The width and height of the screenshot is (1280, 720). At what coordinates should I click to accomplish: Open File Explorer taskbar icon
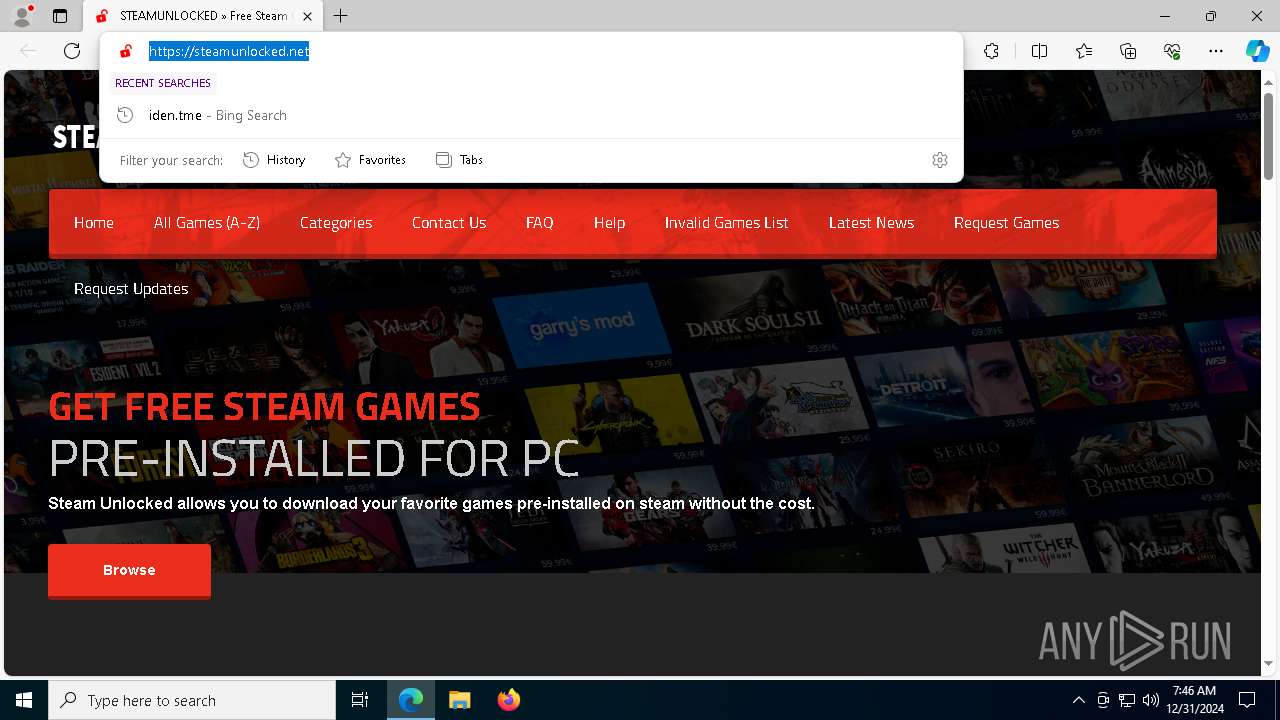coord(459,700)
